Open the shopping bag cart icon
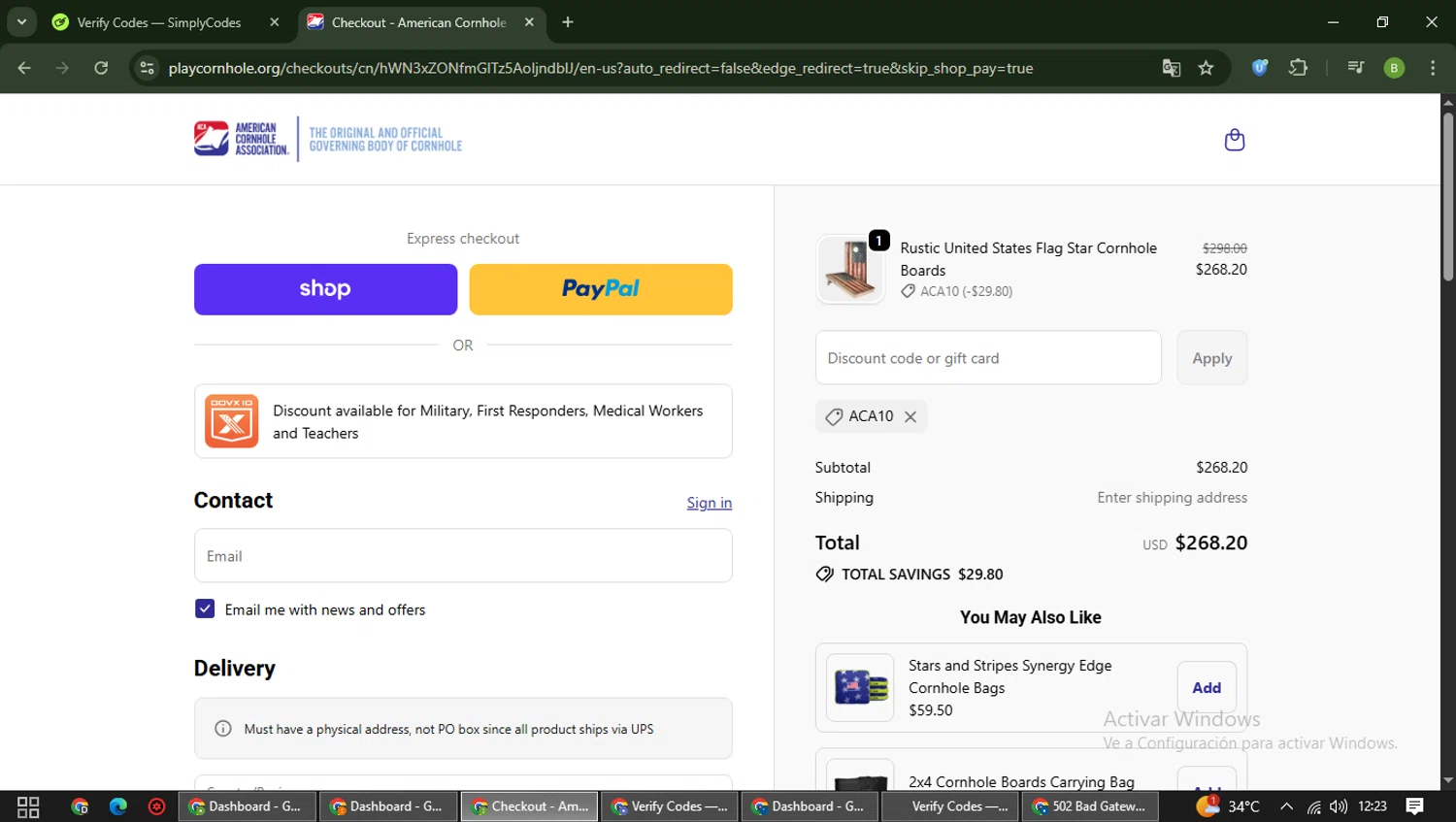This screenshot has height=822, width=1456. (x=1234, y=140)
